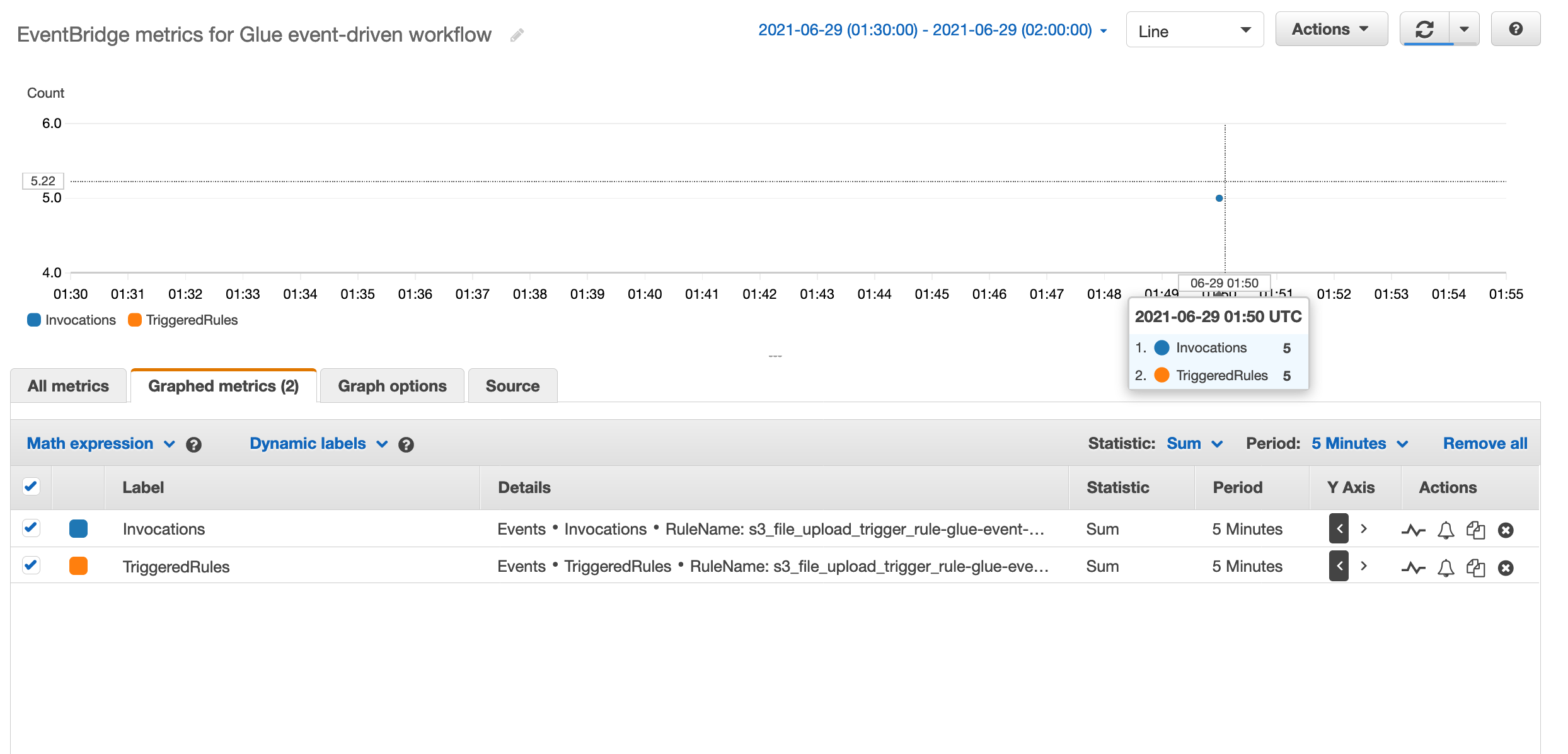Click anomaly detection icon for Invocations row
This screenshot has height=754, width=1568.
[x=1413, y=530]
